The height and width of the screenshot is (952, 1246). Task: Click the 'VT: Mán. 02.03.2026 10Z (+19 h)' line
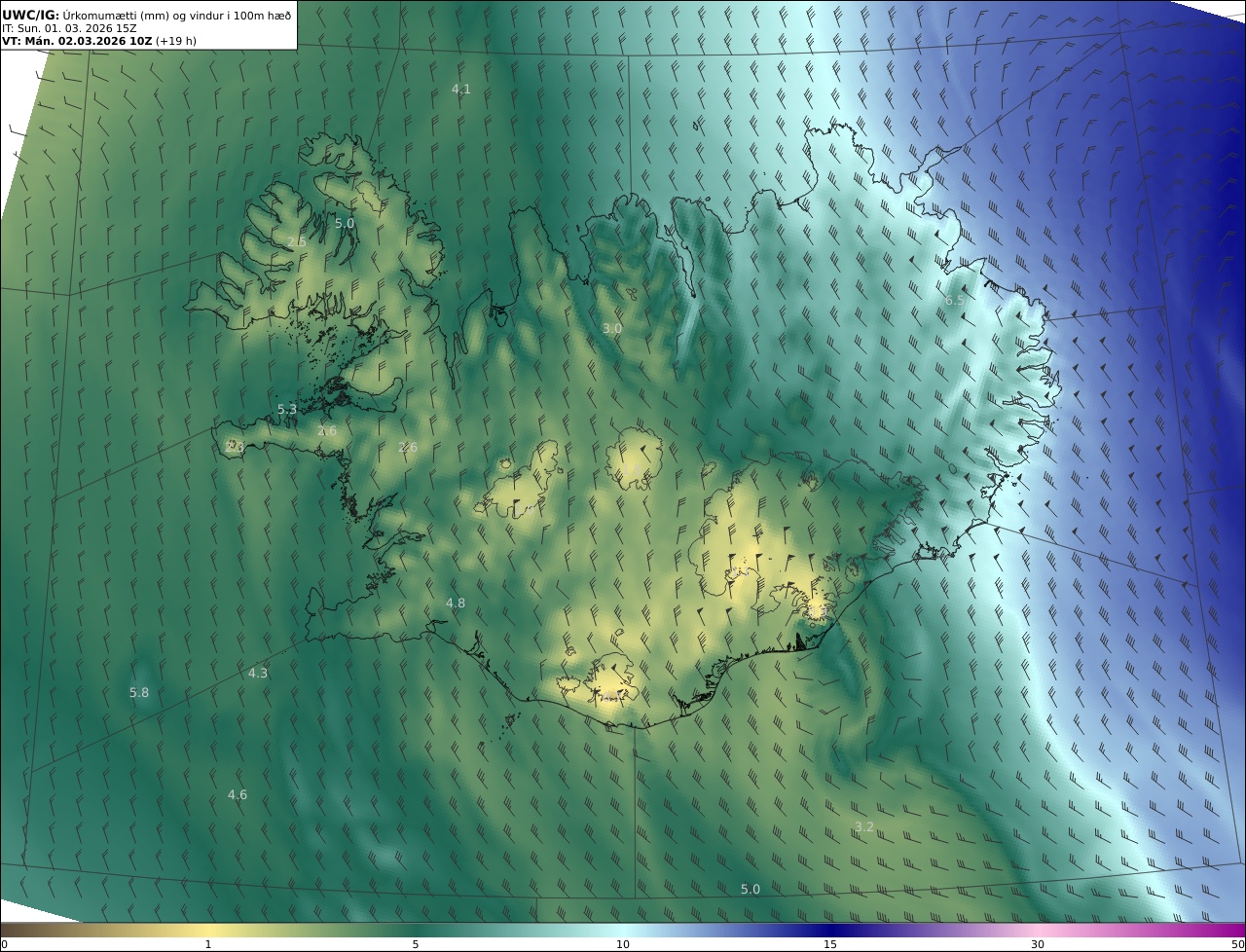coord(99,41)
